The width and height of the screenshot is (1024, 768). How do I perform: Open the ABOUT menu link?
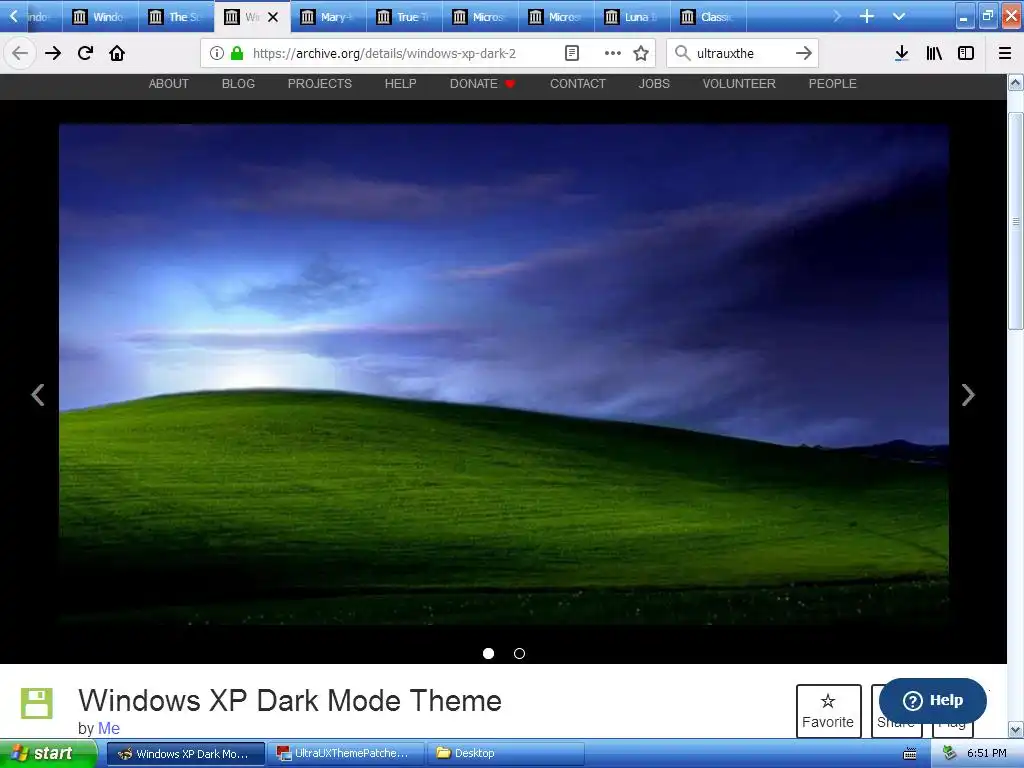coord(168,84)
